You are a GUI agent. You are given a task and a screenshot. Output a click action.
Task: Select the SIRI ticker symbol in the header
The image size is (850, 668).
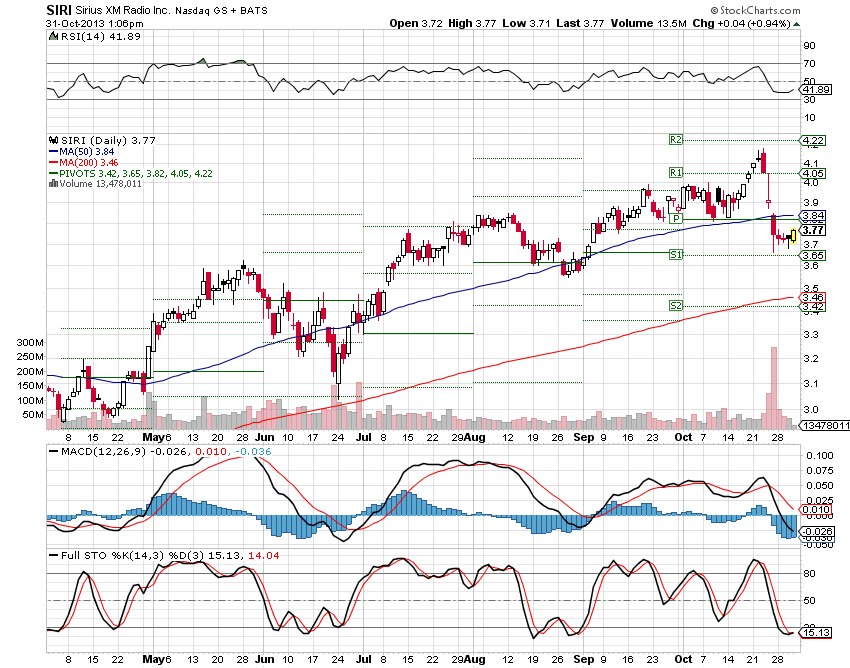click(59, 10)
